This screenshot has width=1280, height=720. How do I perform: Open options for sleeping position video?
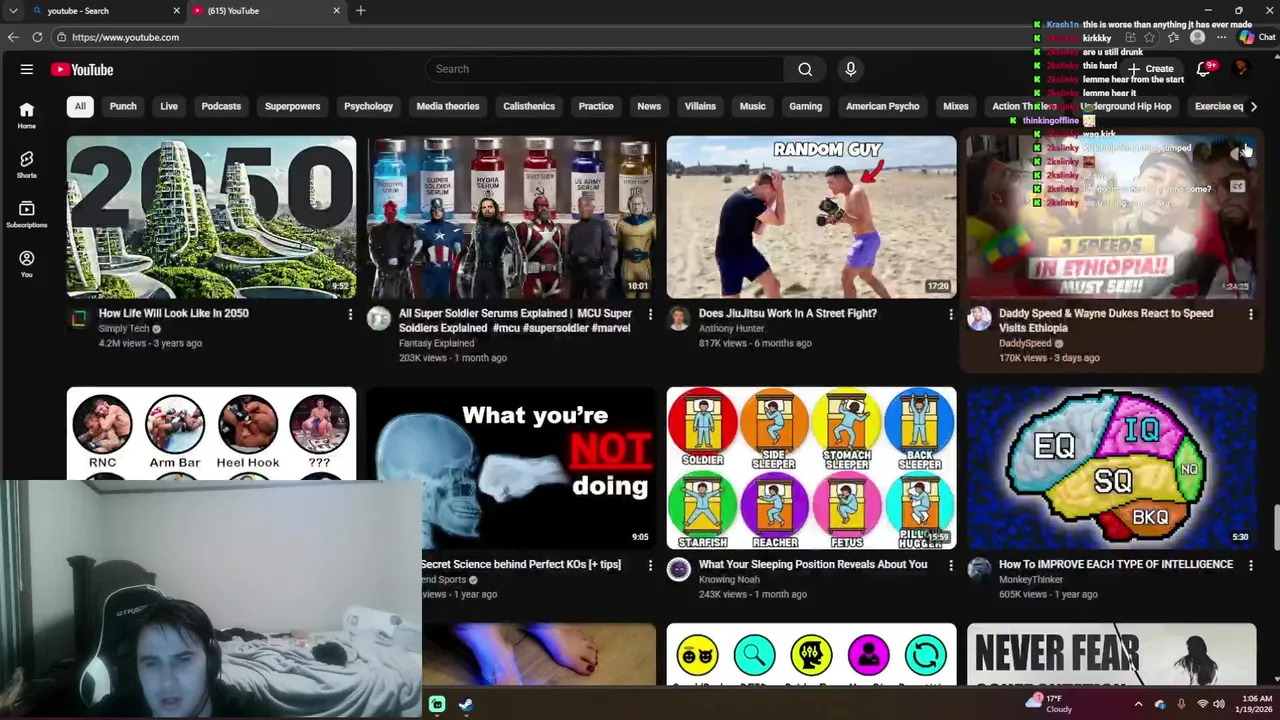click(950, 566)
